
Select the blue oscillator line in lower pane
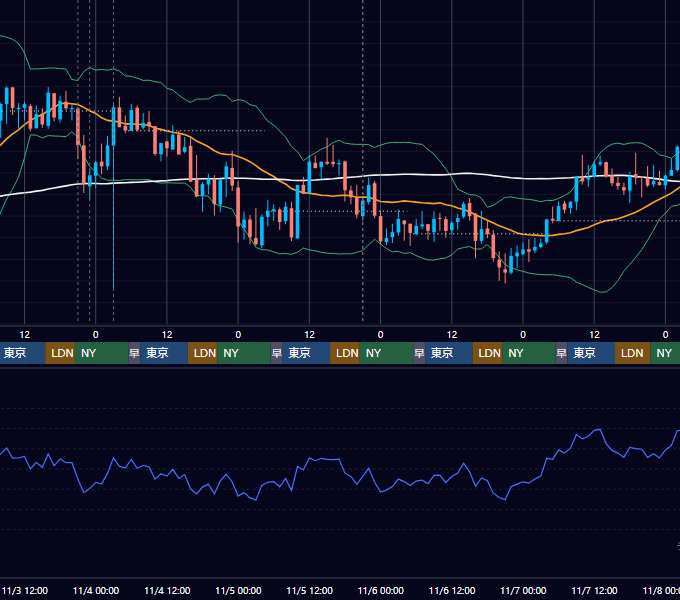pyautogui.click(x=338, y=460)
